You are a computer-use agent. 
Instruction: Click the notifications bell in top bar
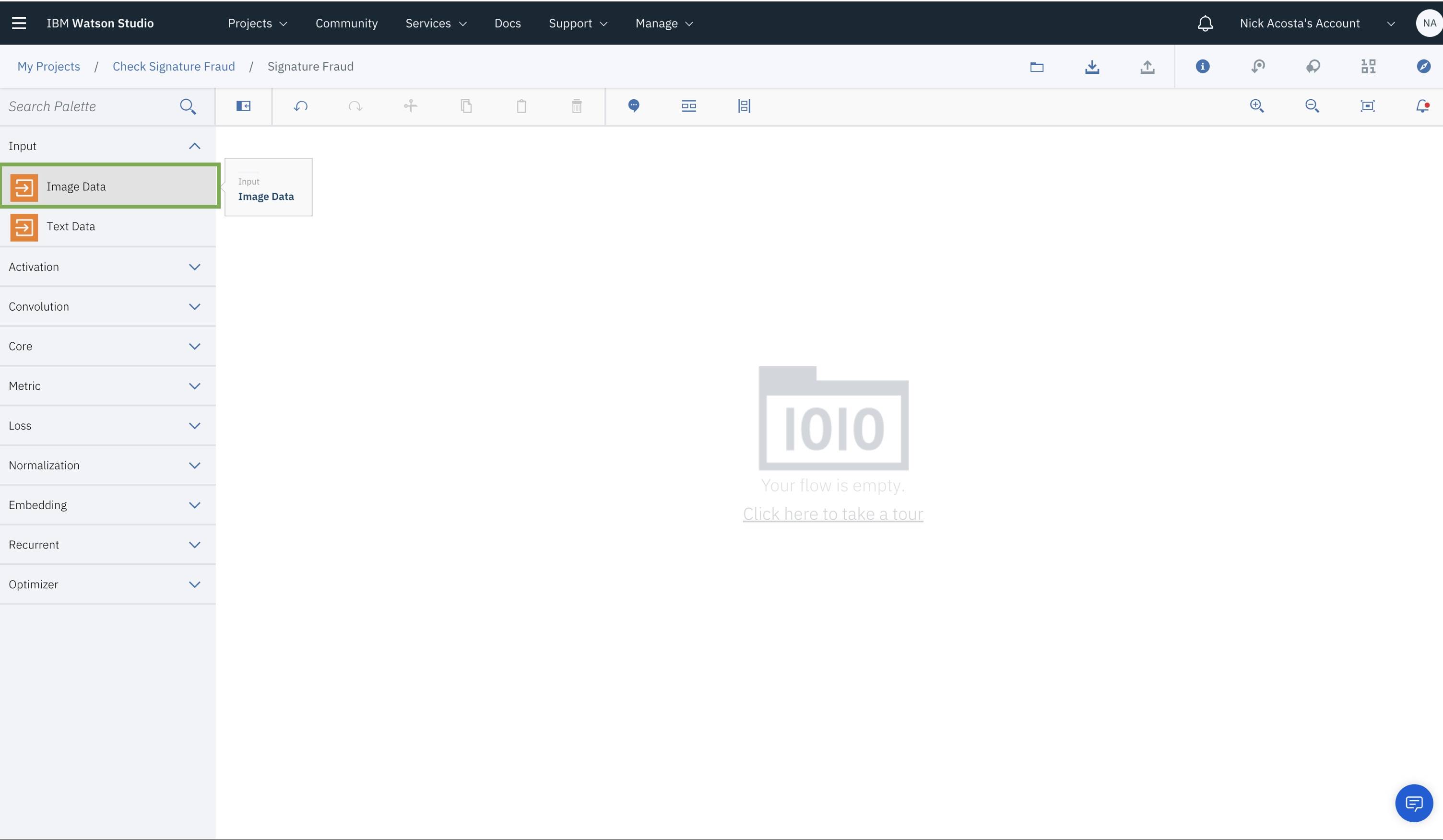(1205, 23)
